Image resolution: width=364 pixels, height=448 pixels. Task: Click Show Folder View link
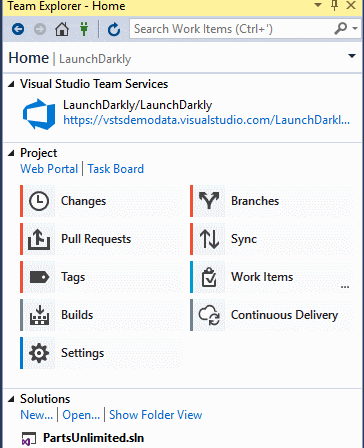point(156,415)
